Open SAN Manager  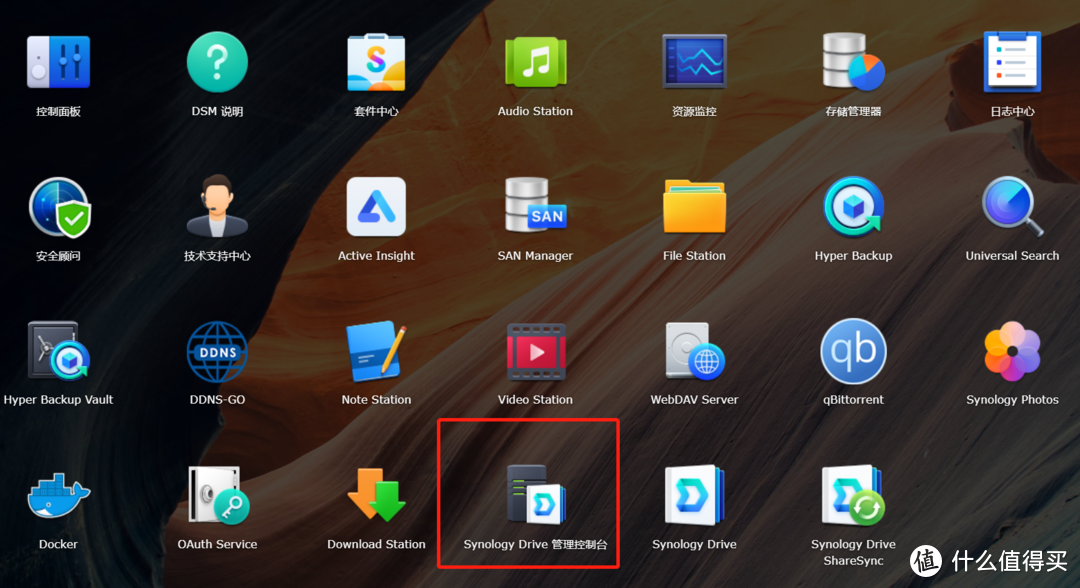click(535, 205)
